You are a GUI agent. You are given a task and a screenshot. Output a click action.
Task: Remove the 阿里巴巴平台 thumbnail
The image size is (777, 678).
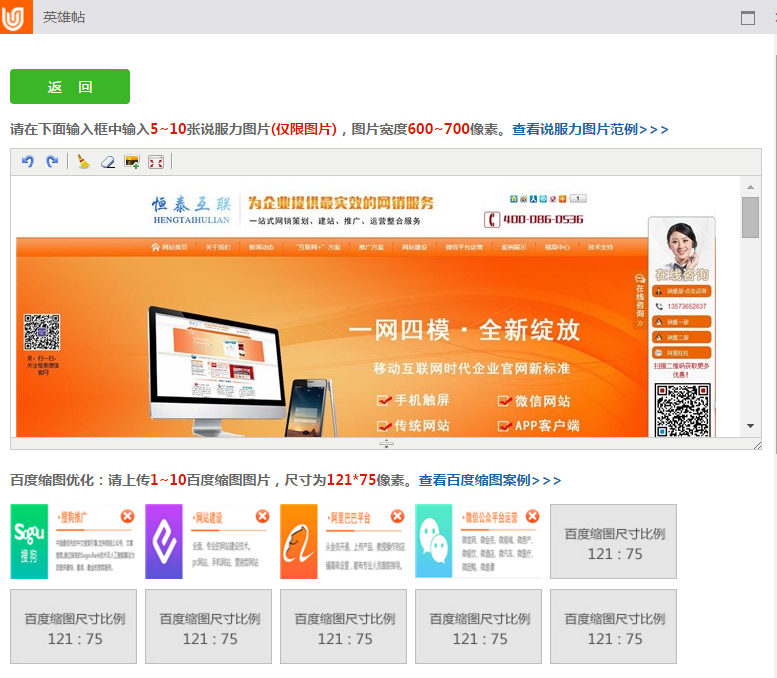(397, 516)
